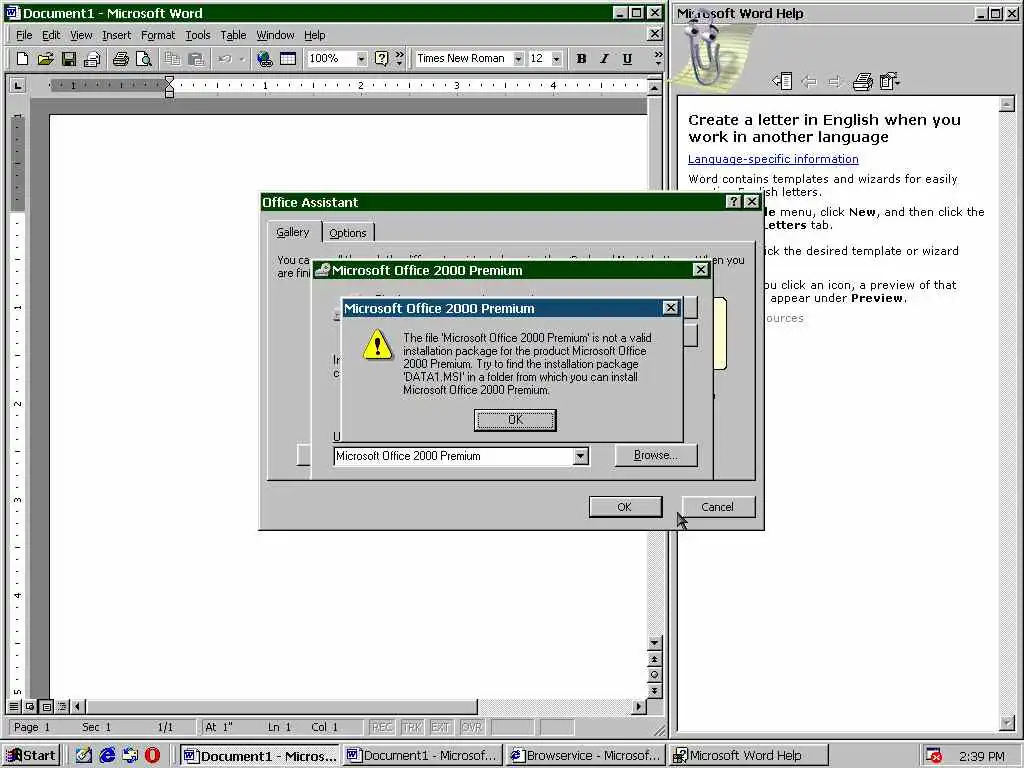Print using the printer icon in Word toolbar
1024x768 pixels.
[x=120, y=59]
